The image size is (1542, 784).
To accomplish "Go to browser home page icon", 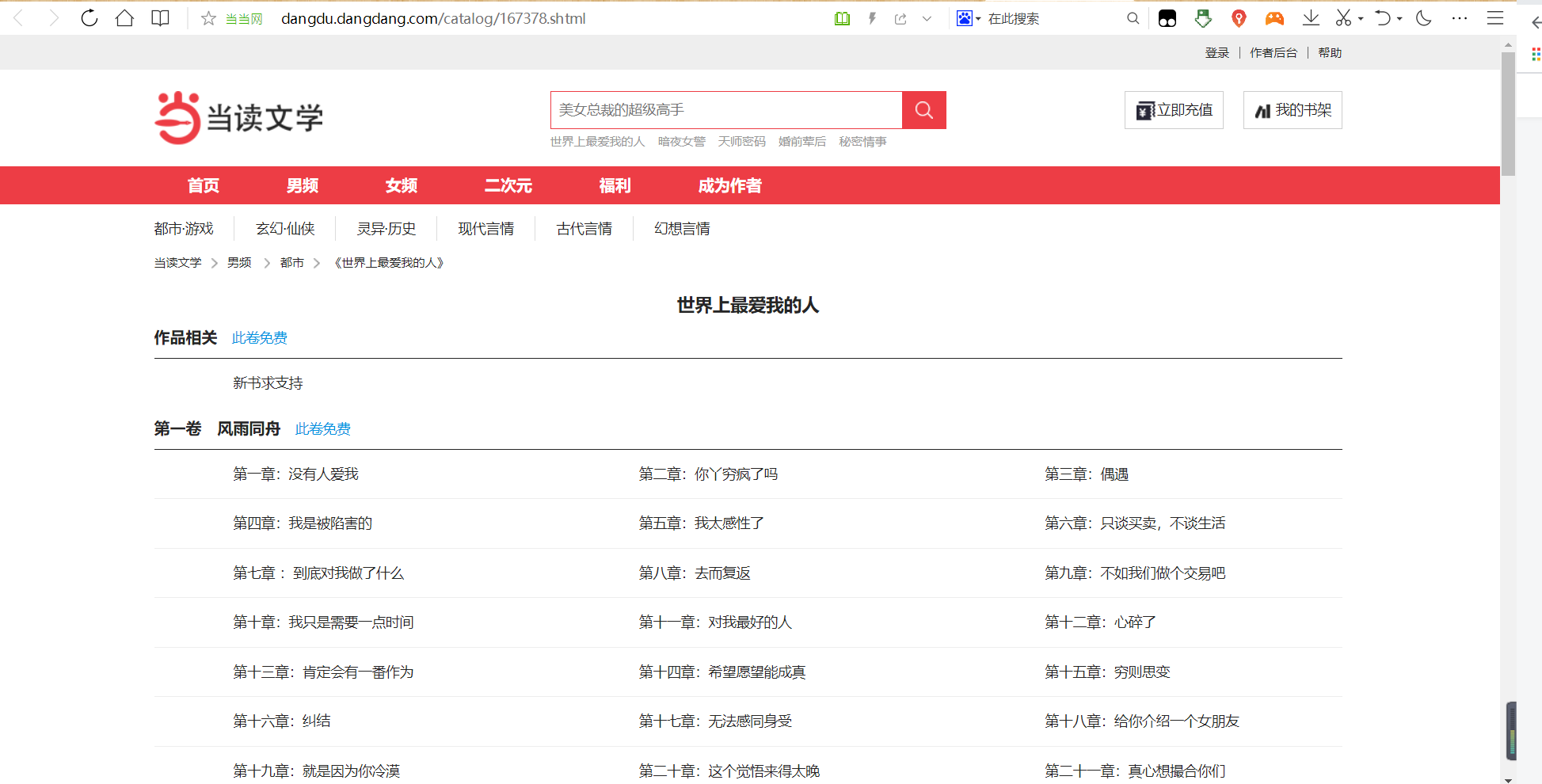I will pyautogui.click(x=124, y=18).
